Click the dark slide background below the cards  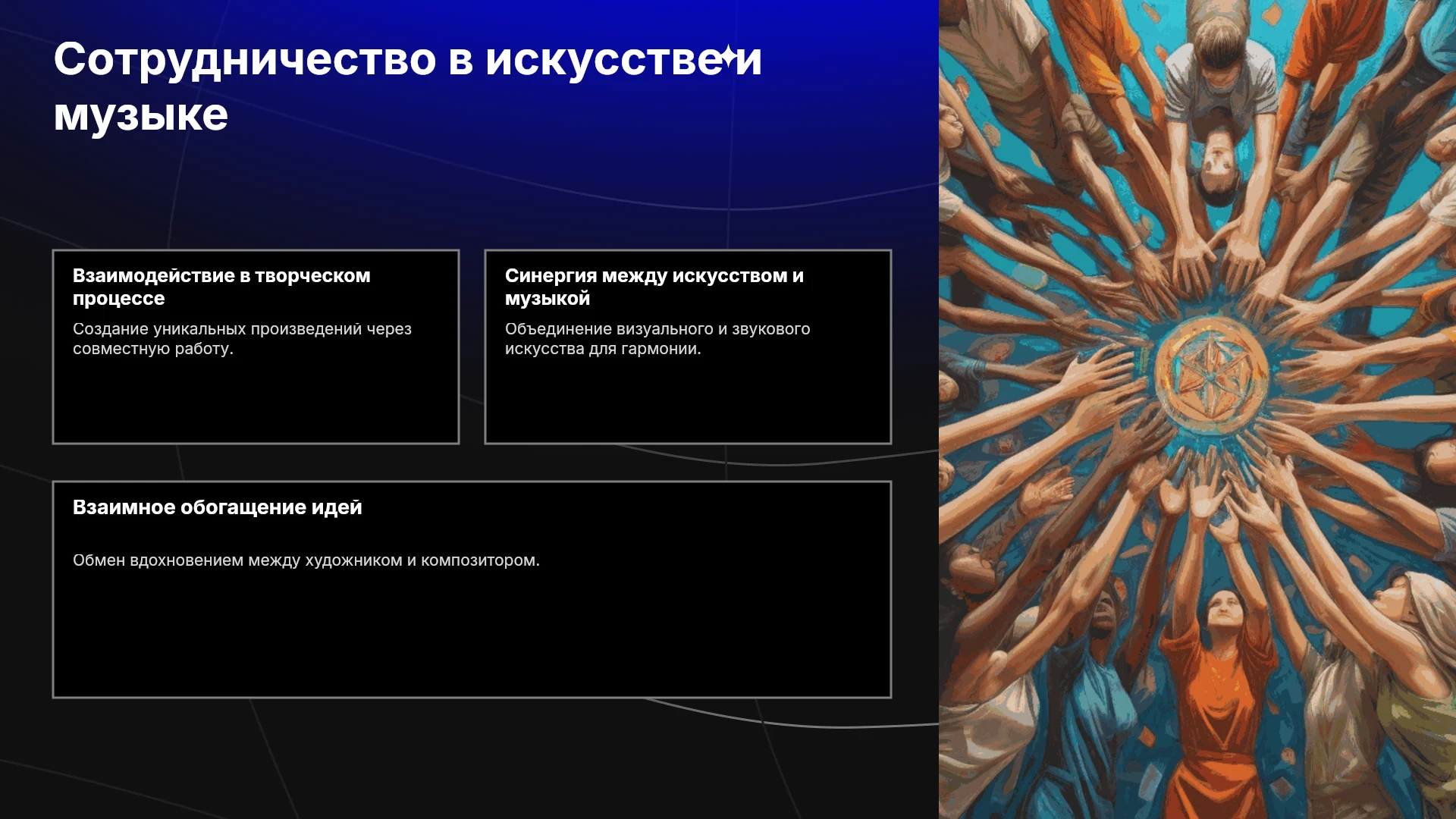tap(470, 758)
